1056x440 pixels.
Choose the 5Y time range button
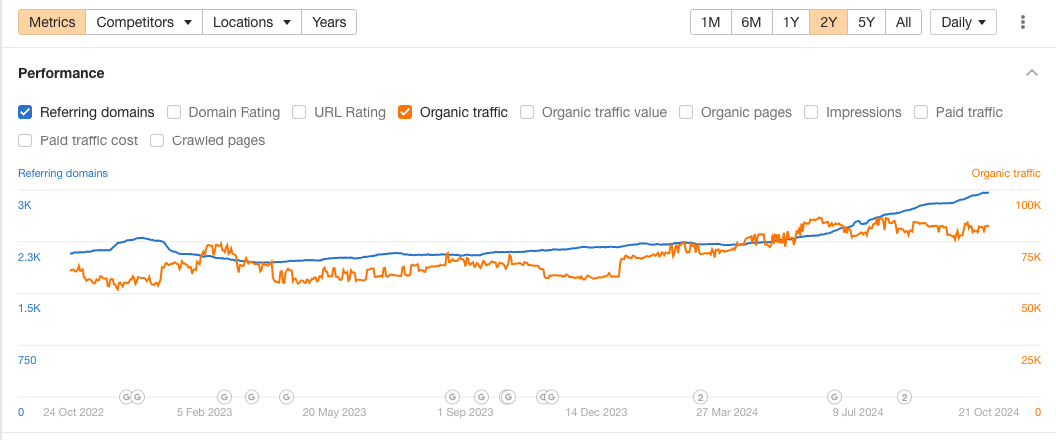pyautogui.click(x=866, y=22)
